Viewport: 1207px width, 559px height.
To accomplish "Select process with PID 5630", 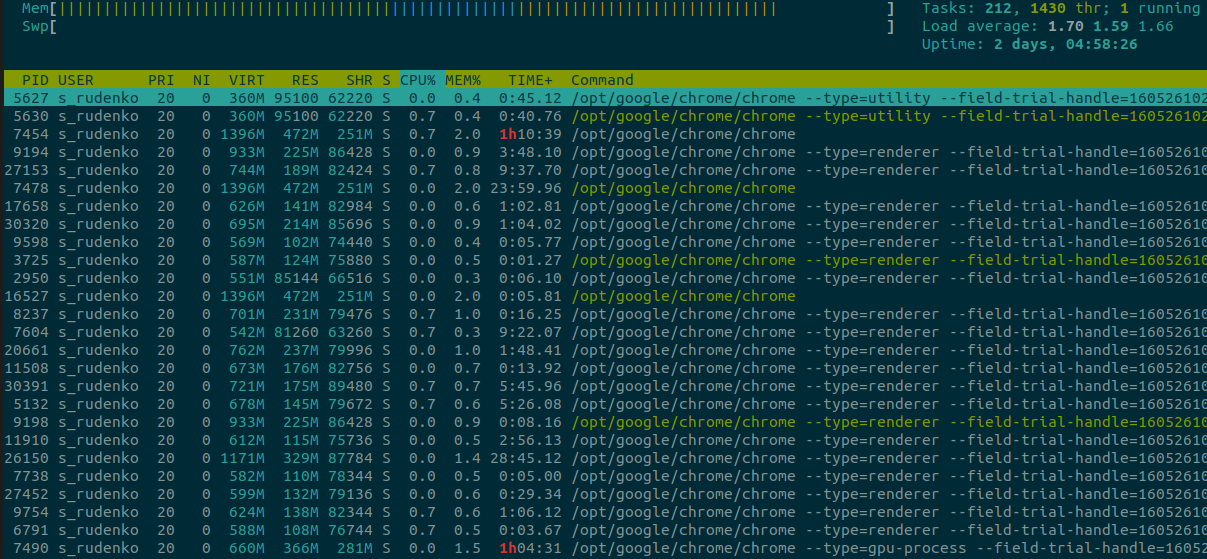I will pyautogui.click(x=603, y=116).
